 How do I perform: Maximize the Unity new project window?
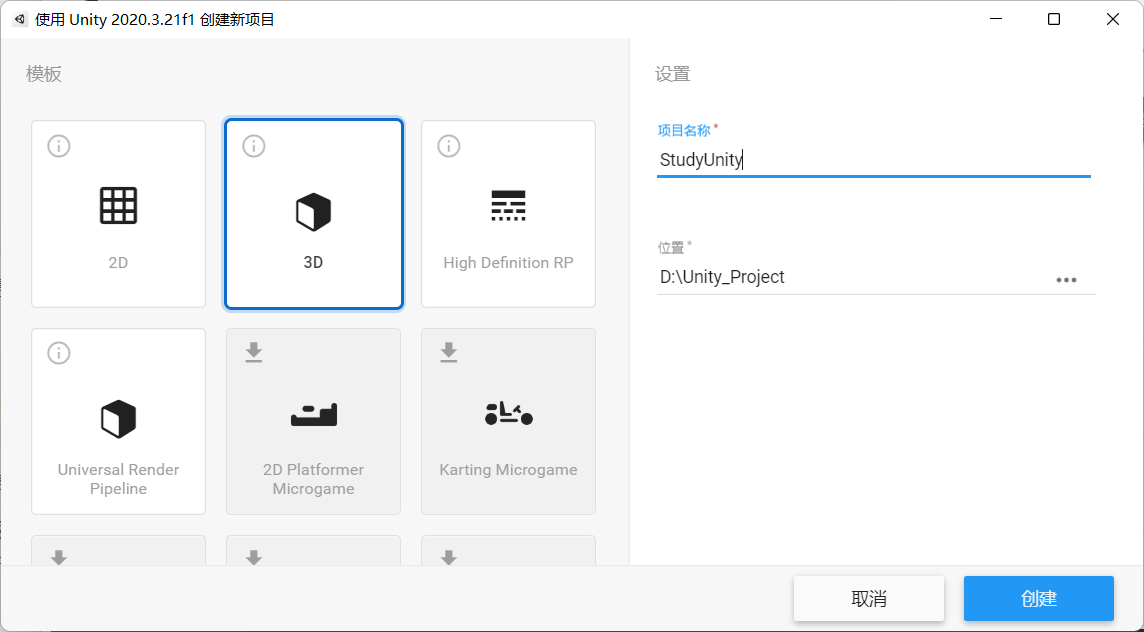click(x=1054, y=19)
